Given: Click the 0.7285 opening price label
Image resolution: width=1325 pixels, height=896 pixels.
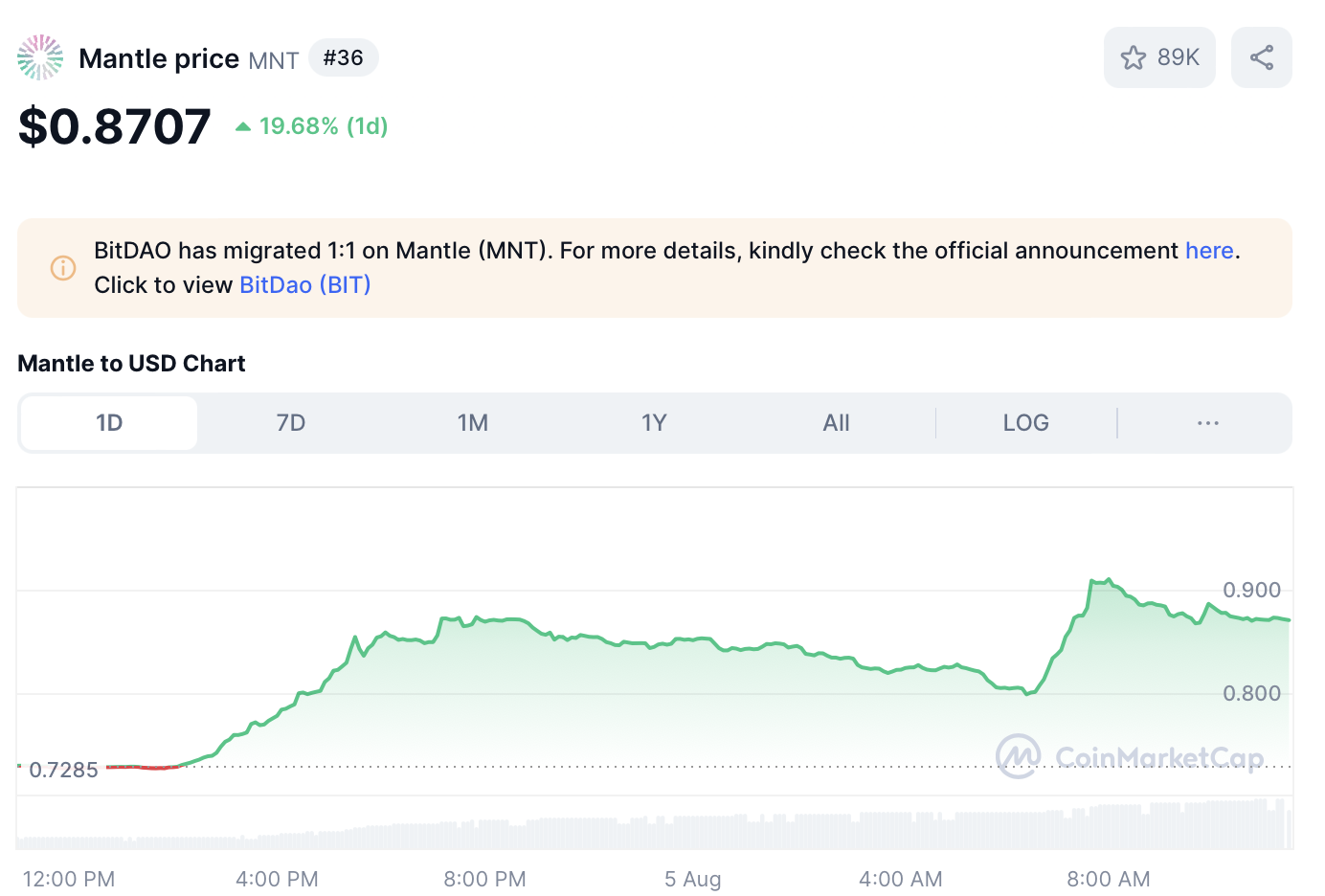Looking at the screenshot, I should pos(63,770).
